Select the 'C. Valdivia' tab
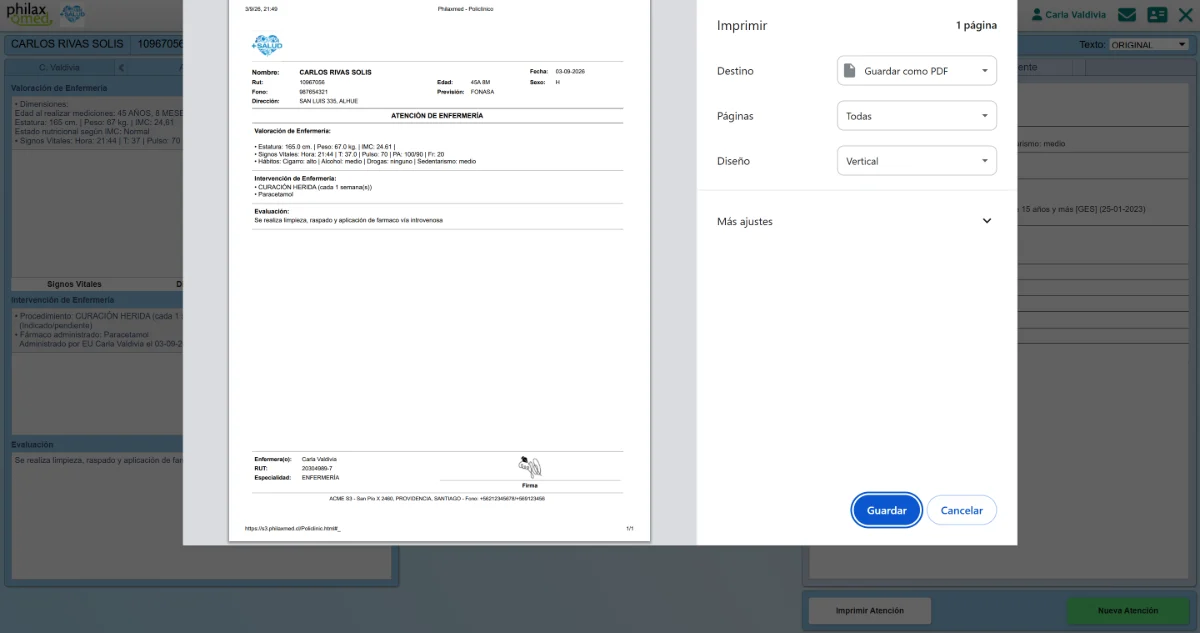This screenshot has height=633, width=1200. click(59, 68)
